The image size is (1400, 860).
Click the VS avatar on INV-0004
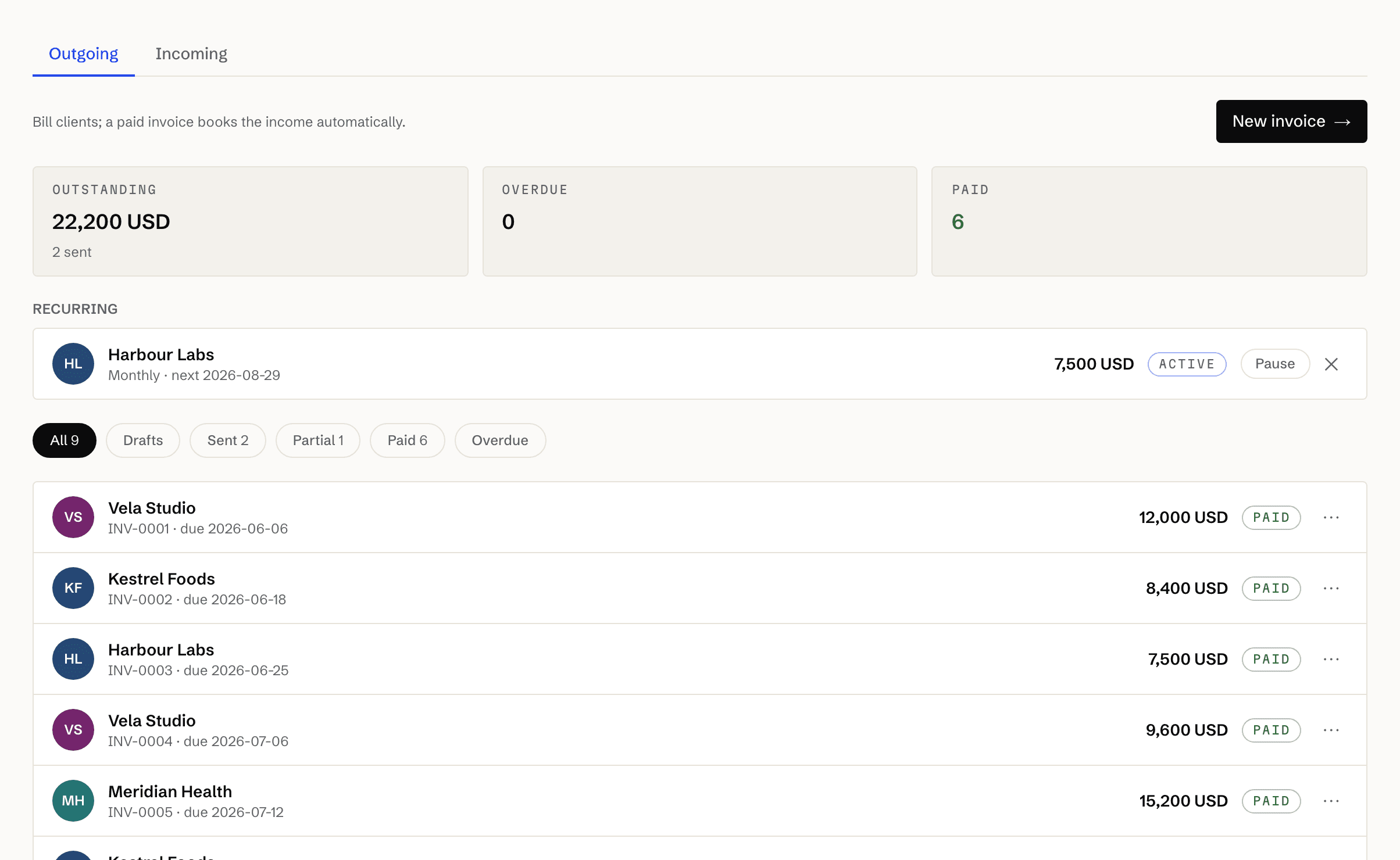(73, 730)
